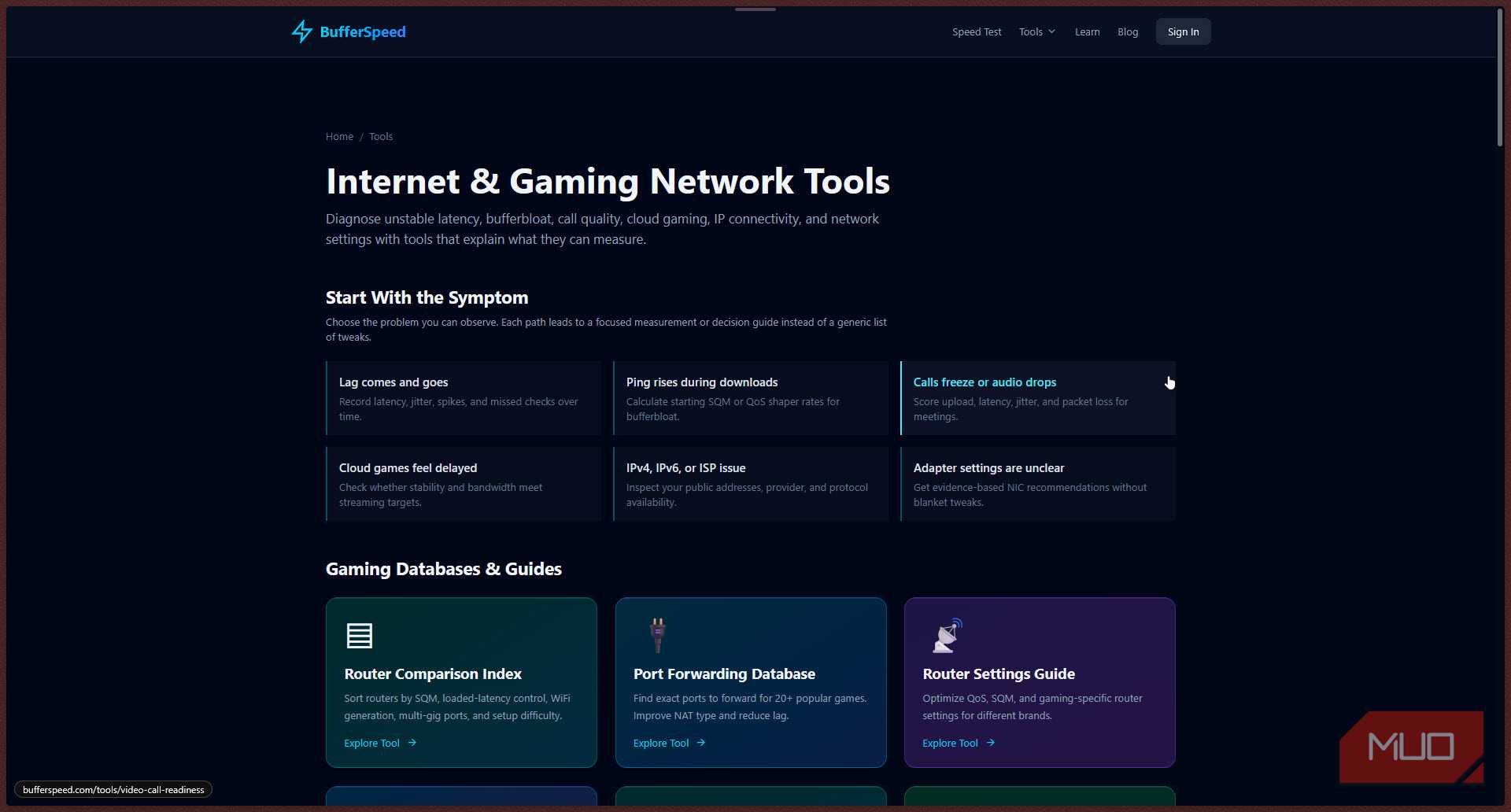This screenshot has width=1511, height=812.
Task: Go to Home via the breadcrumb
Action: point(339,136)
